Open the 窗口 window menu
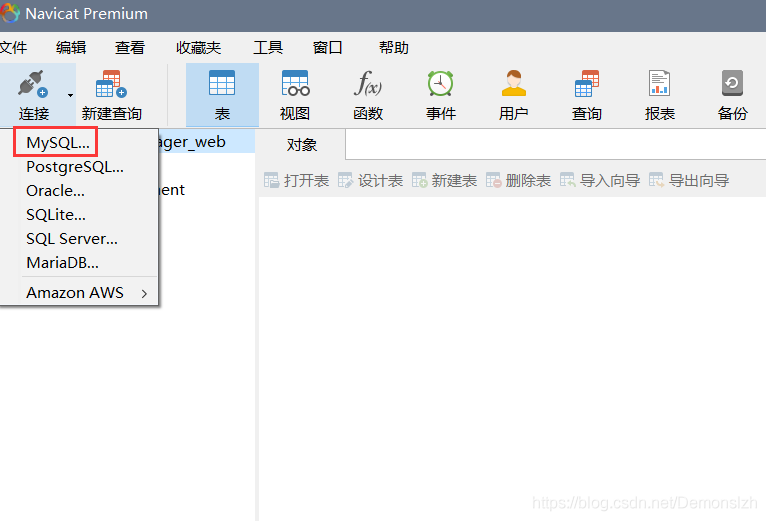766x521 pixels. (x=327, y=47)
